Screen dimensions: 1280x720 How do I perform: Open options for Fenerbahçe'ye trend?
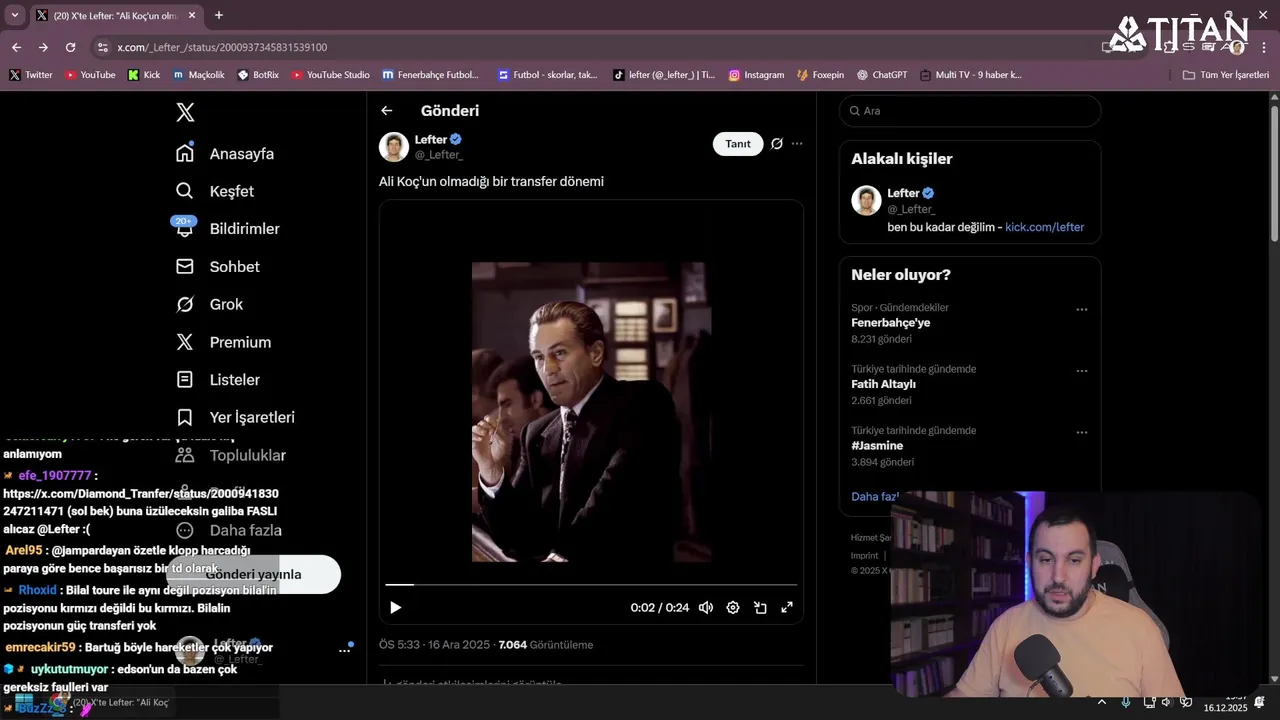pos(1081,310)
